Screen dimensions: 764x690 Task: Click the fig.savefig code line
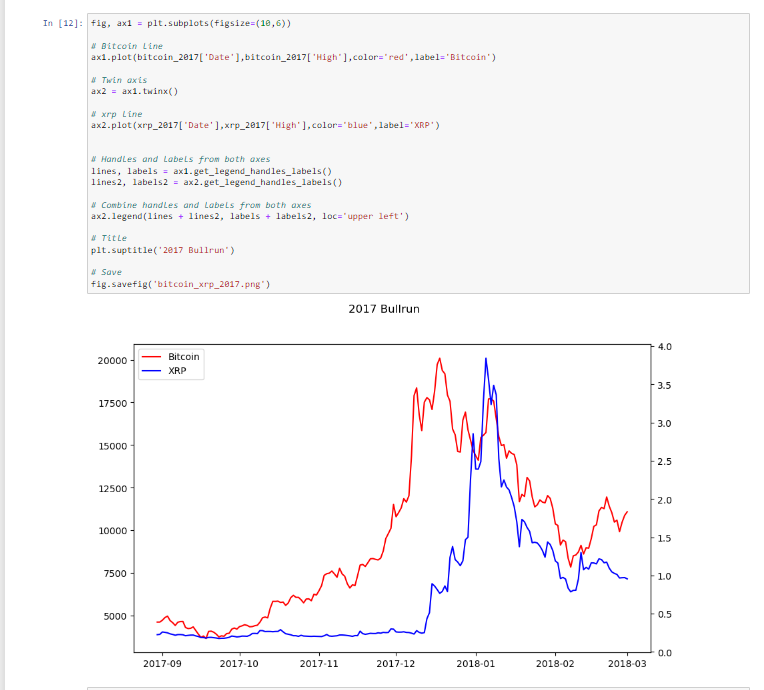click(180, 284)
